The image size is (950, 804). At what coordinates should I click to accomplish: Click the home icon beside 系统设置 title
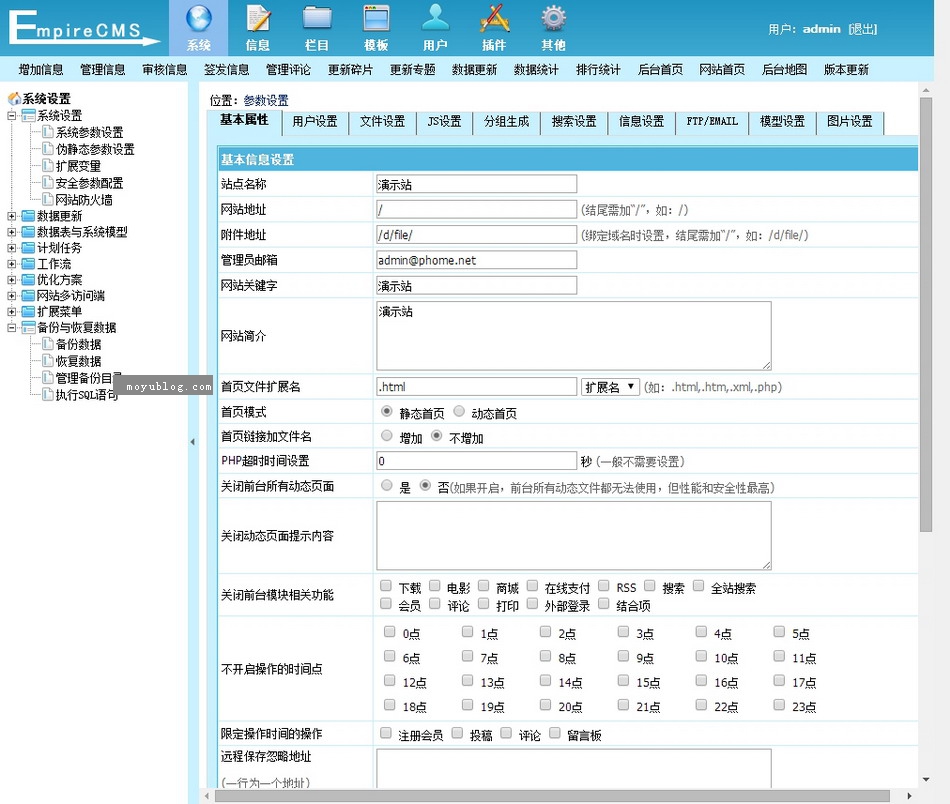tap(14, 98)
